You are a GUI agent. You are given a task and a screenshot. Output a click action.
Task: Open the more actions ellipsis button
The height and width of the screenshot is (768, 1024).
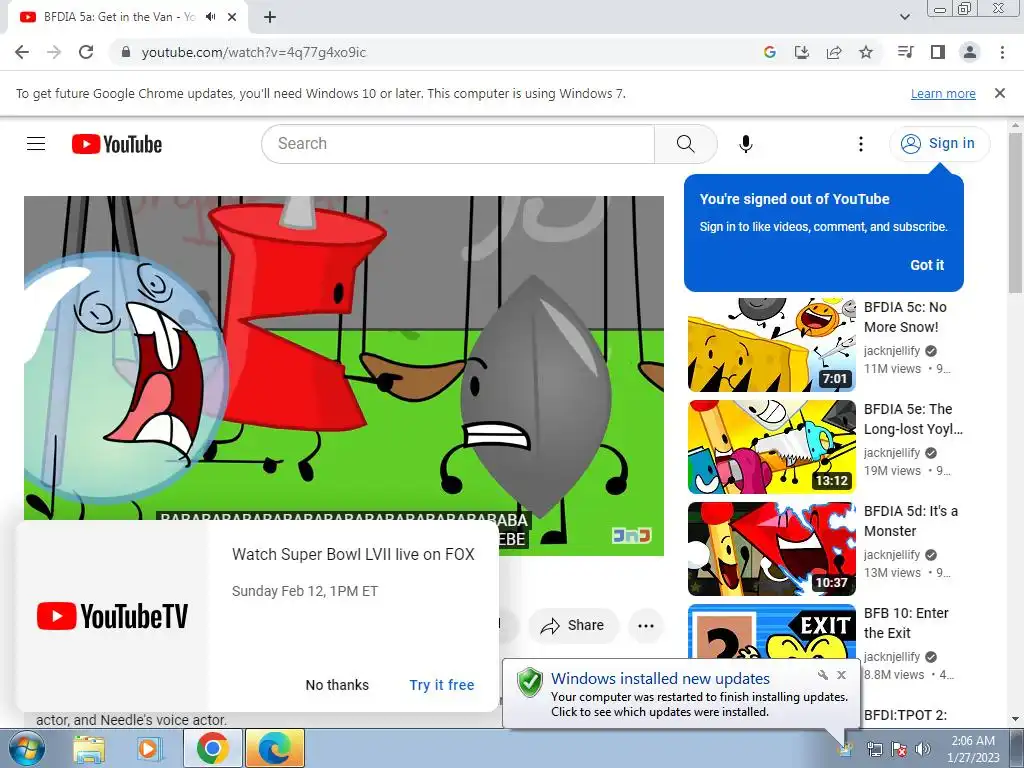(646, 626)
